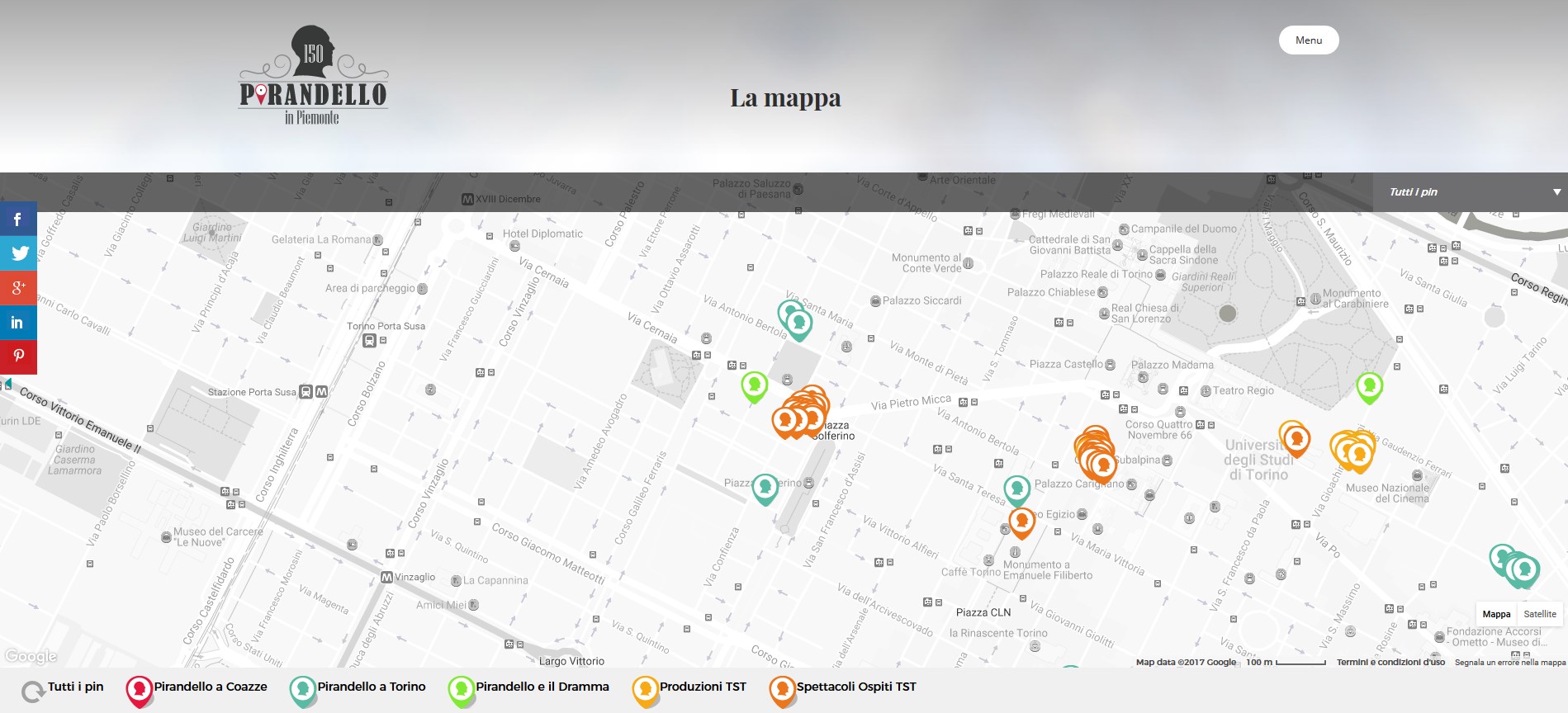Open Termini e condizioni d'uso link
Screen dimensions: 1568x713
coord(1390,662)
